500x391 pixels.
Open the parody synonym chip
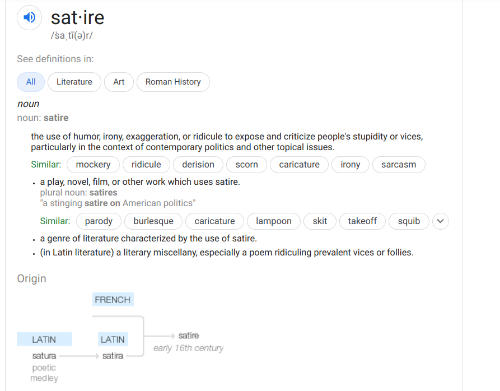tap(99, 221)
